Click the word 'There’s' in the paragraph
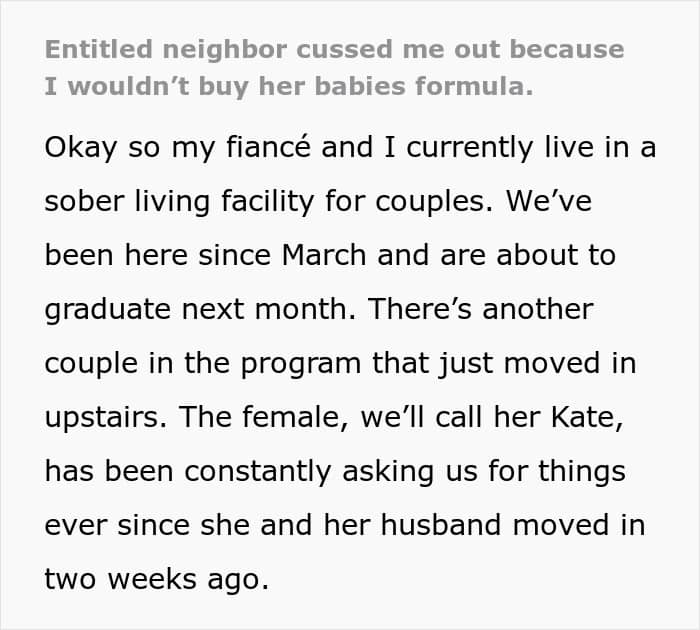This screenshot has height=630, width=700. [x=419, y=309]
